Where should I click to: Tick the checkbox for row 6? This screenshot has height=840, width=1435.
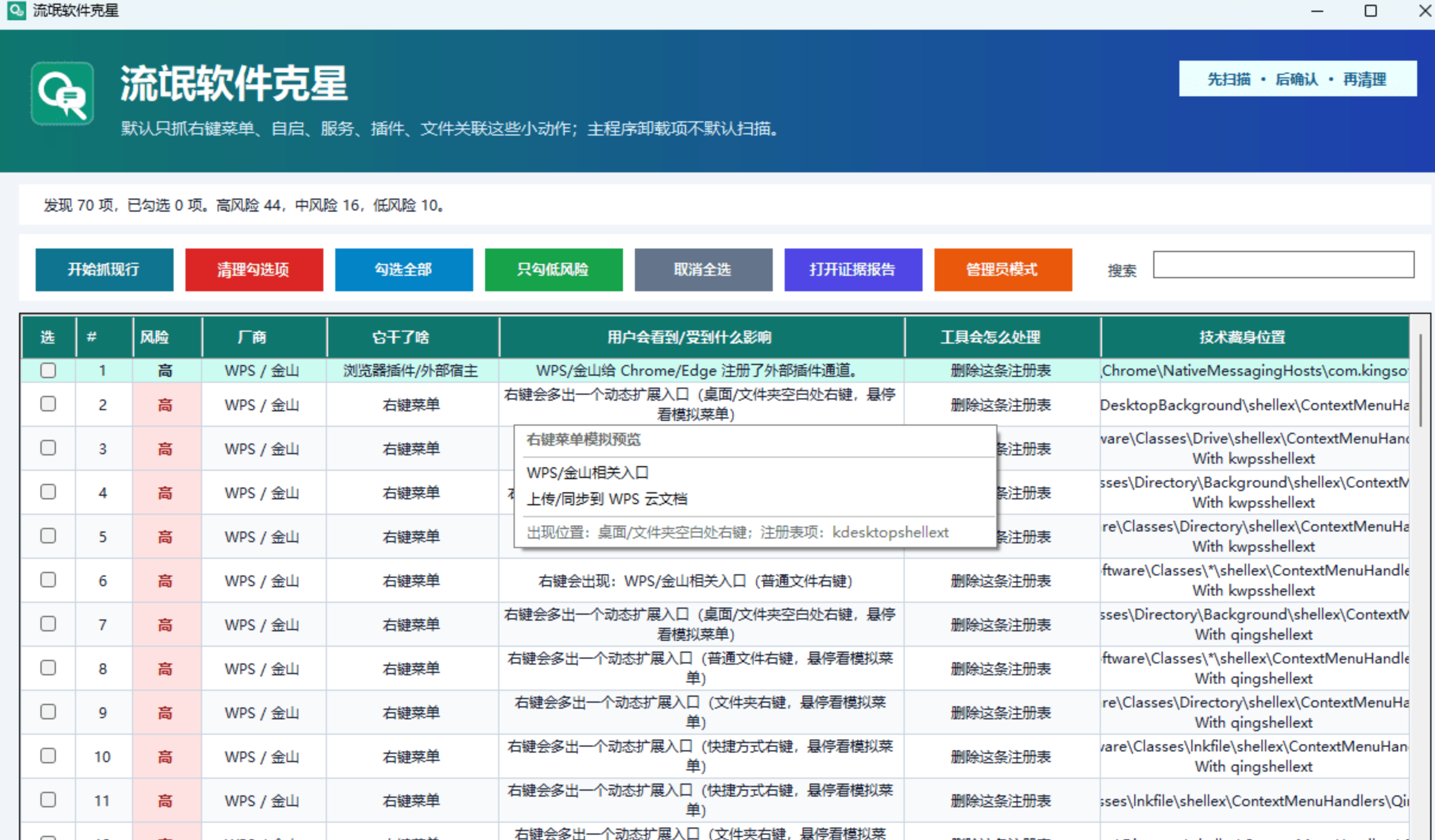[x=48, y=580]
